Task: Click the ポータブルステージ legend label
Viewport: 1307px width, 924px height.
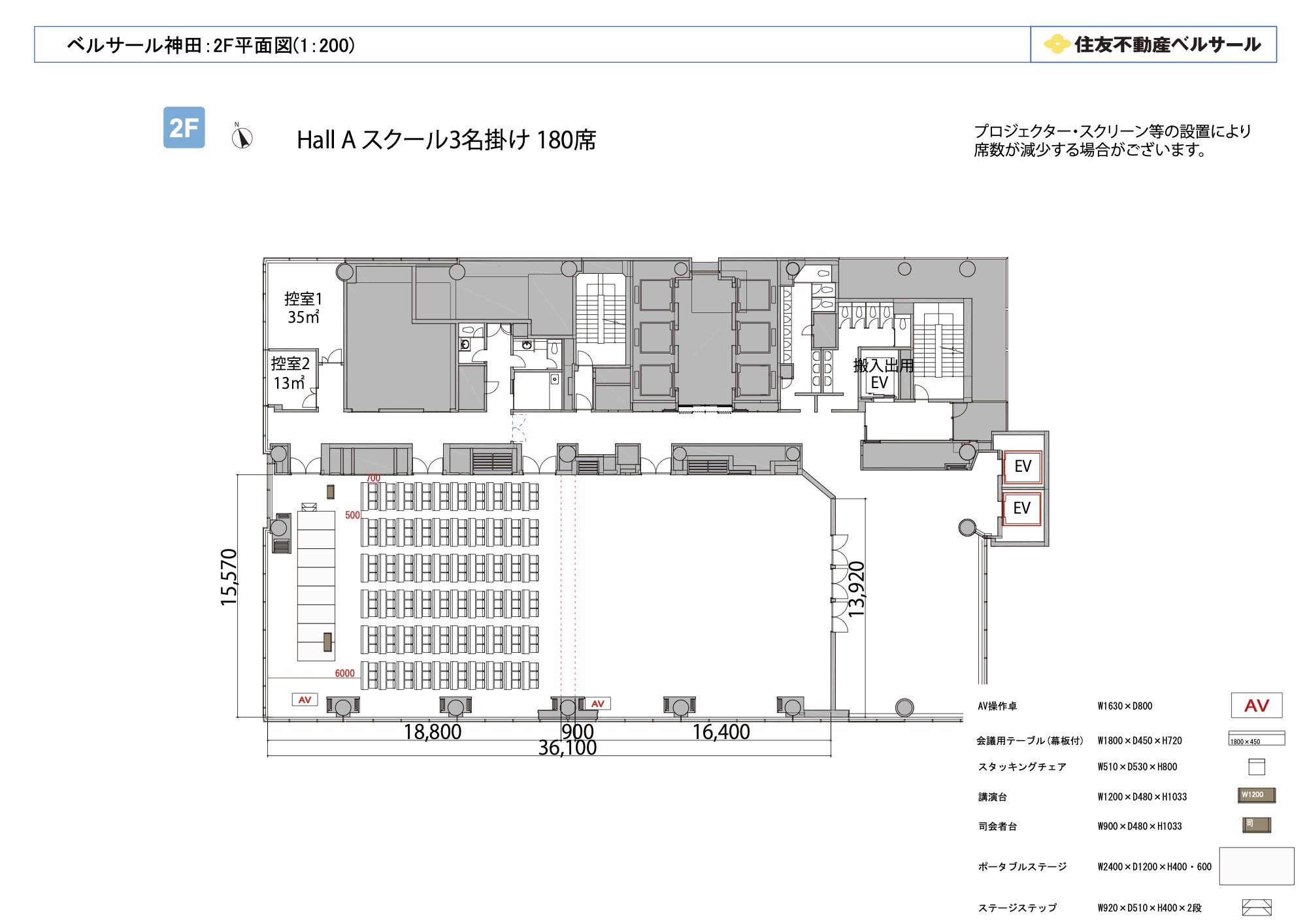Action: (x=1022, y=866)
